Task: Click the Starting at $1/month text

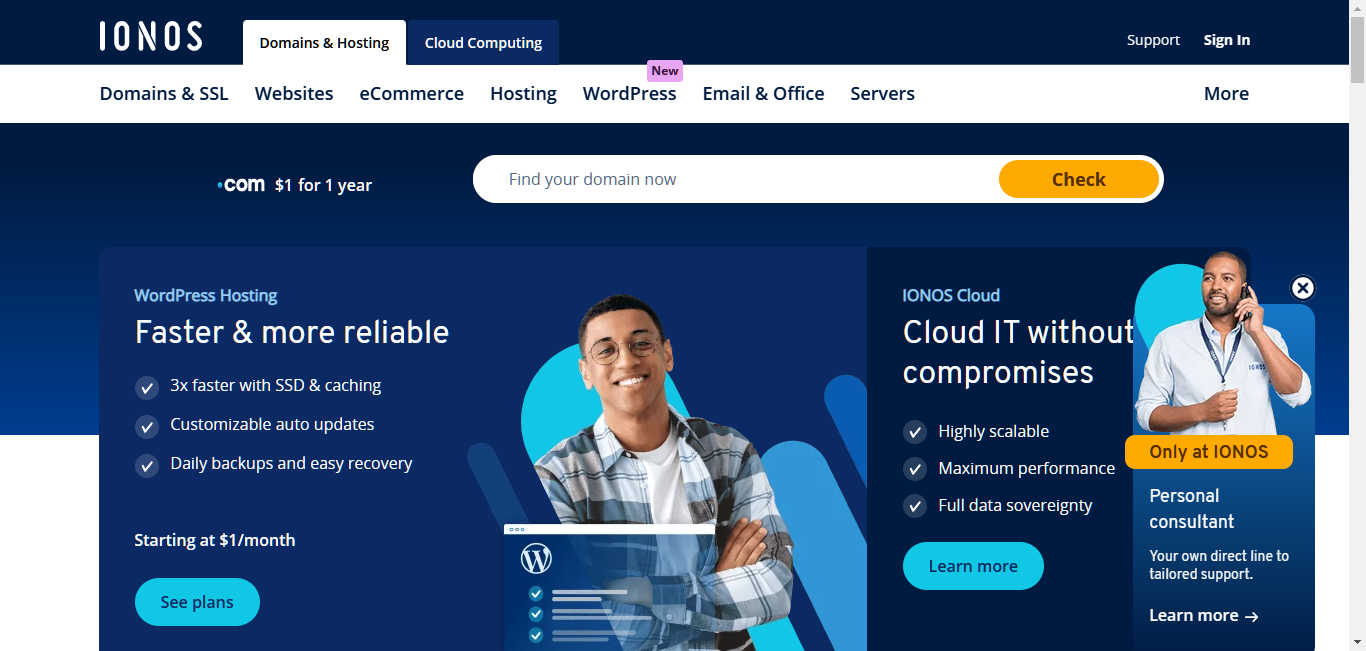Action: click(x=215, y=540)
